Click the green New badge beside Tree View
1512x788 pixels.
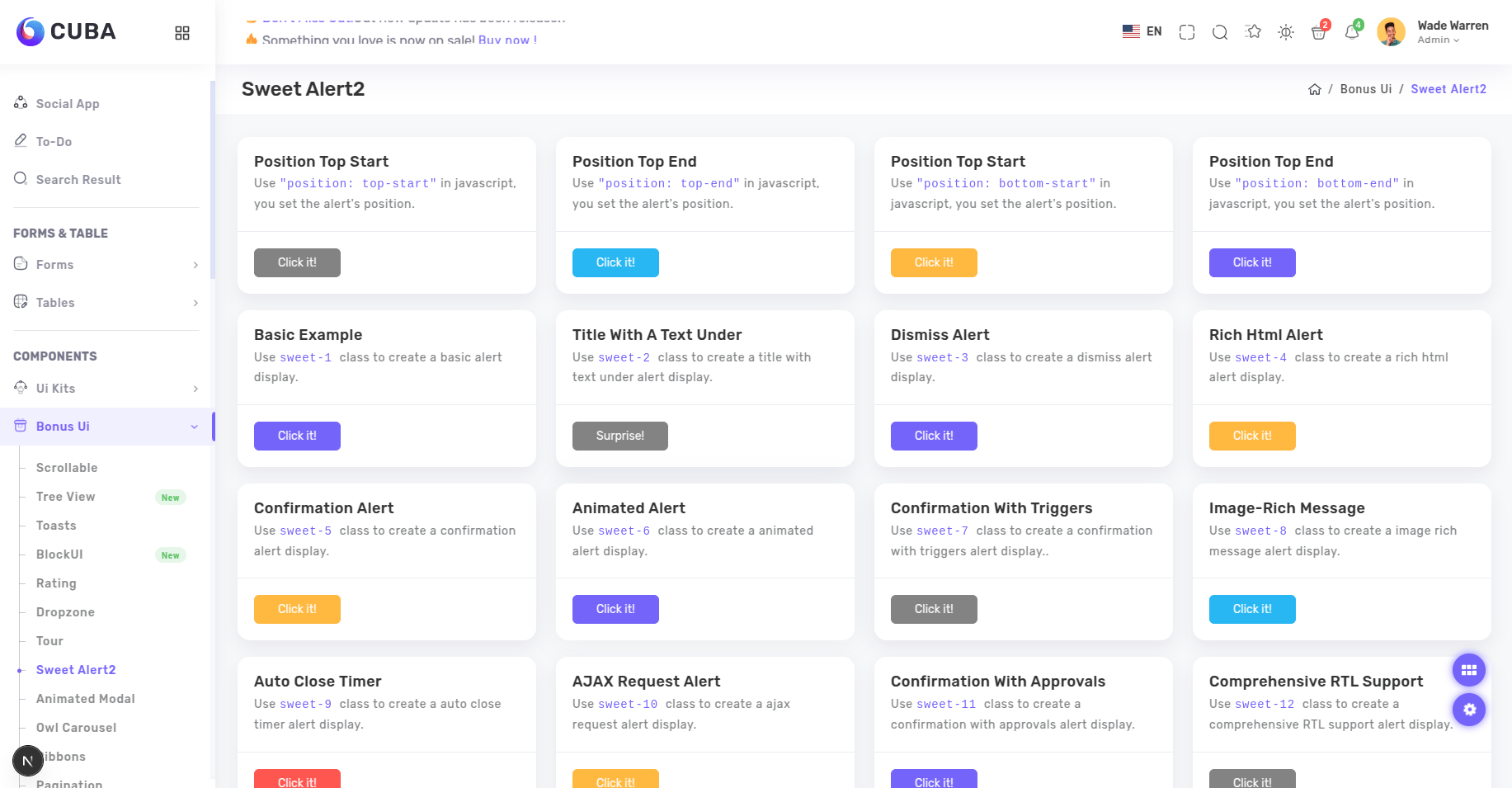[x=171, y=498]
